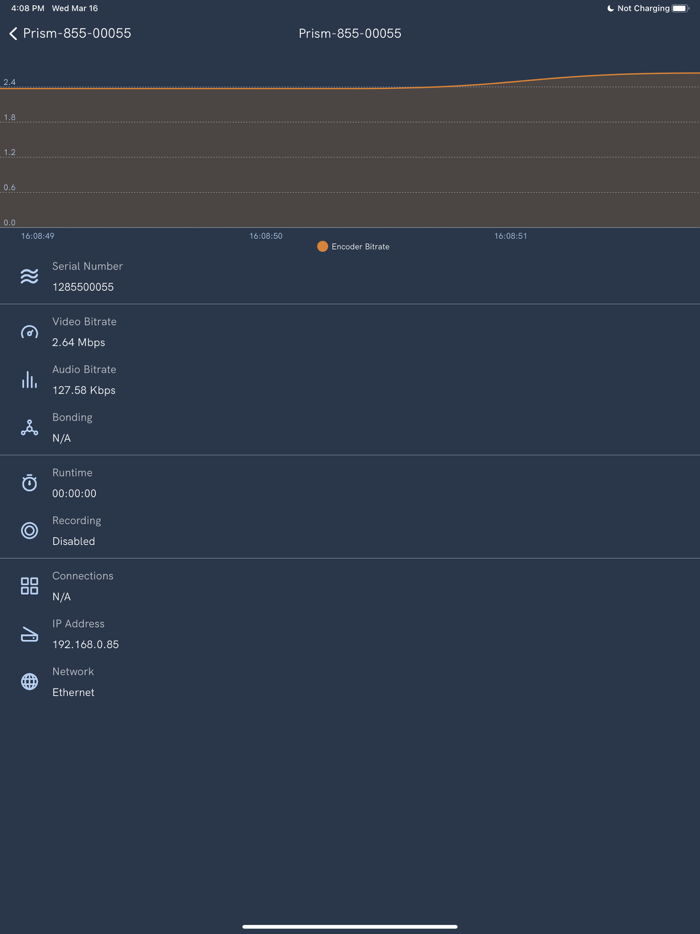Tap the Network label
Viewport: 700px width, 934px height.
point(73,671)
